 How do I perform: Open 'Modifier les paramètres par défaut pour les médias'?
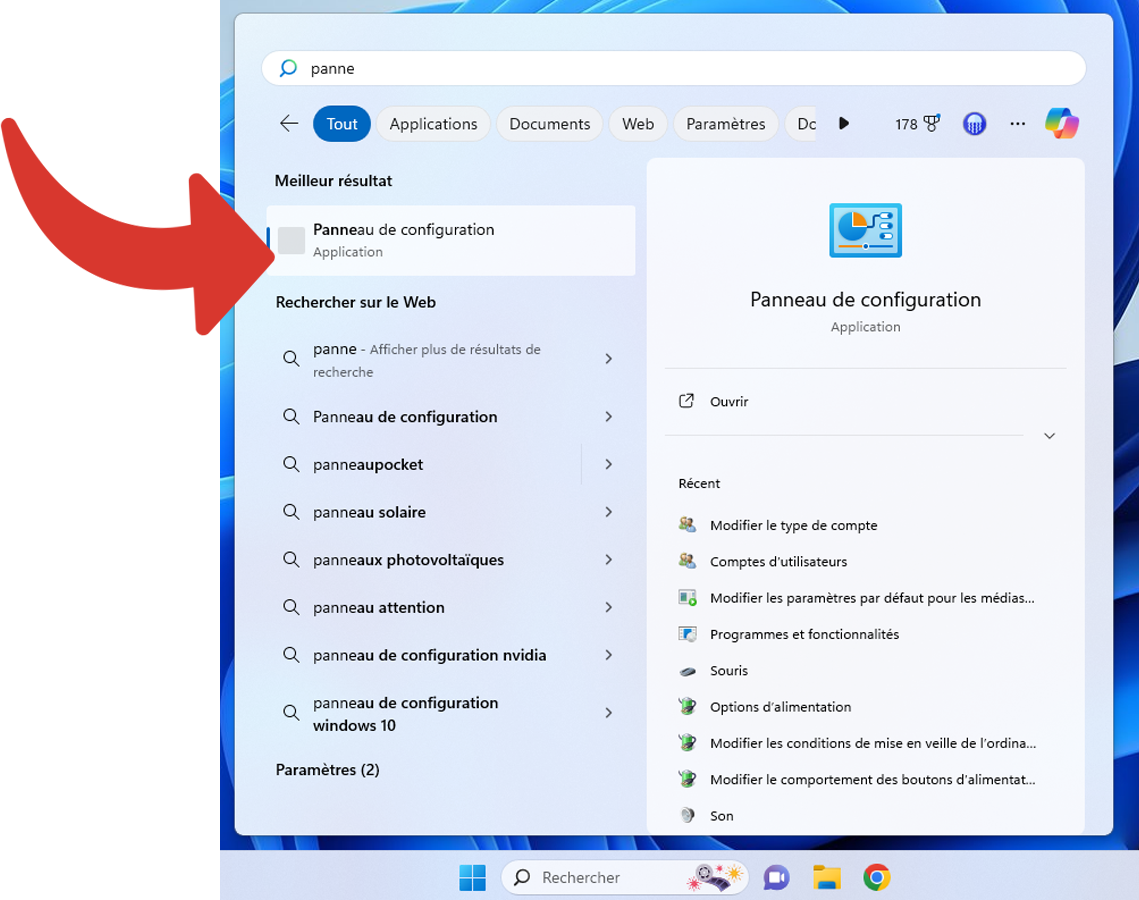click(872, 597)
